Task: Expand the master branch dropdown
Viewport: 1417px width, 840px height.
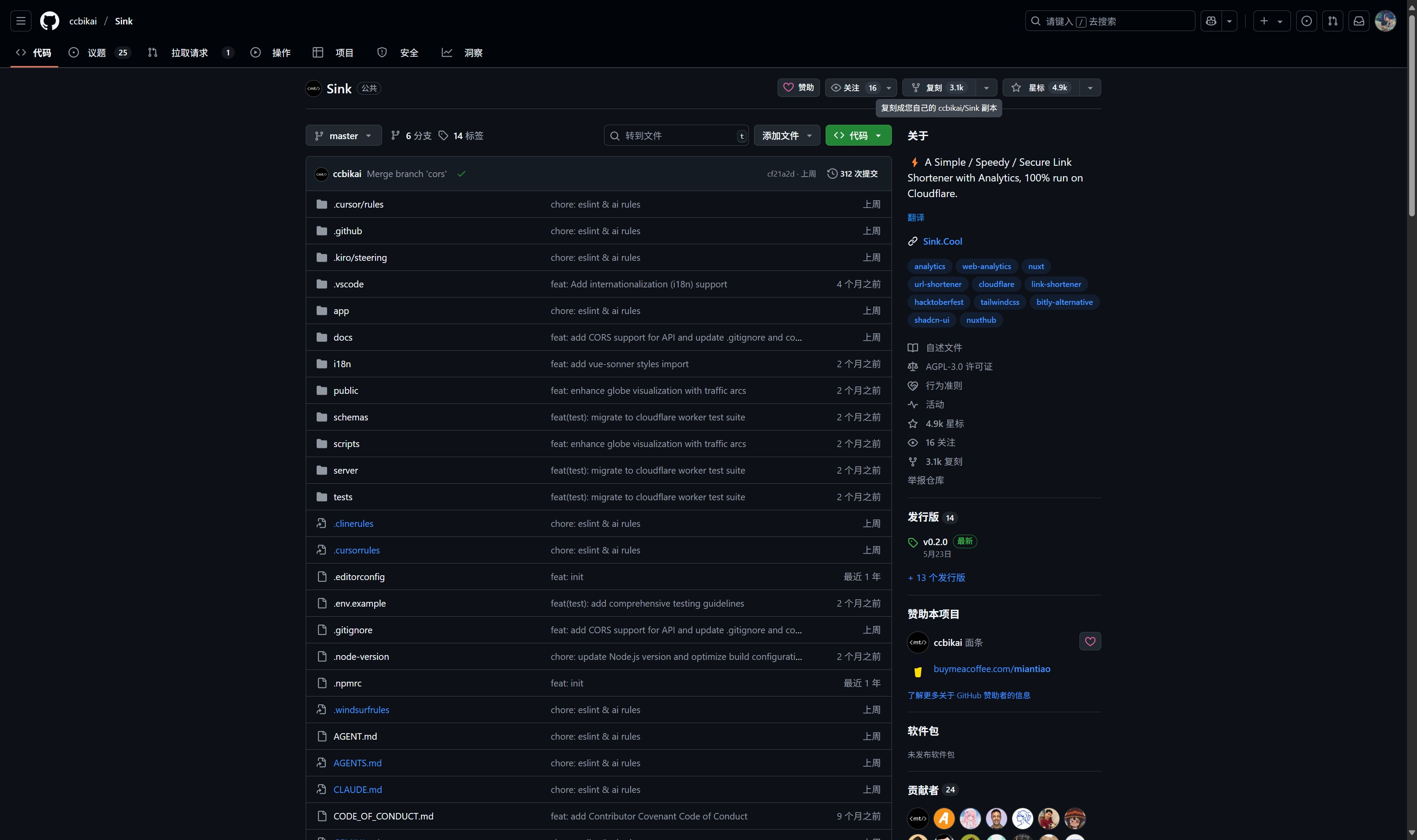Action: click(344, 136)
